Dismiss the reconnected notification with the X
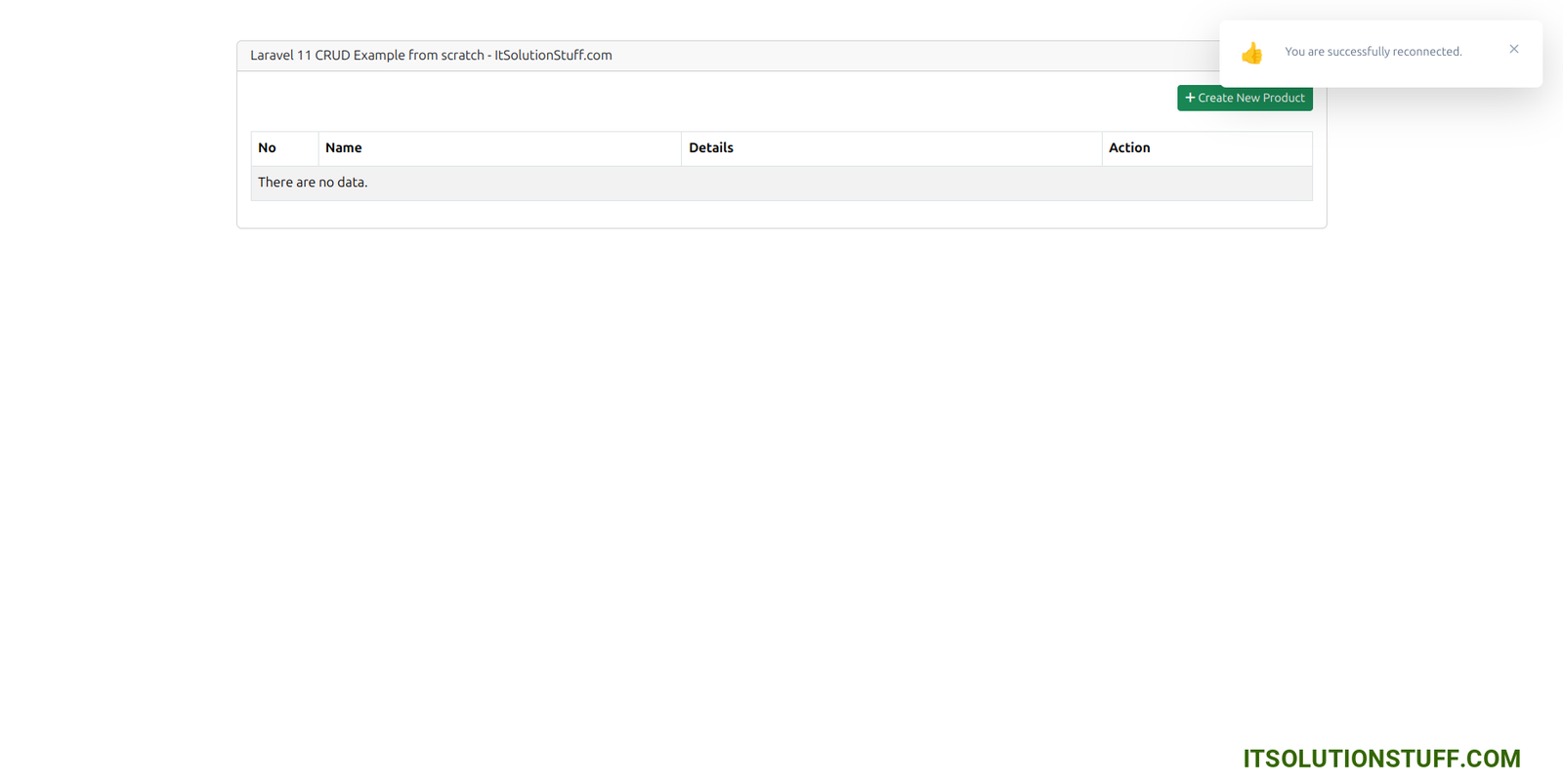1563x784 pixels. click(x=1513, y=49)
